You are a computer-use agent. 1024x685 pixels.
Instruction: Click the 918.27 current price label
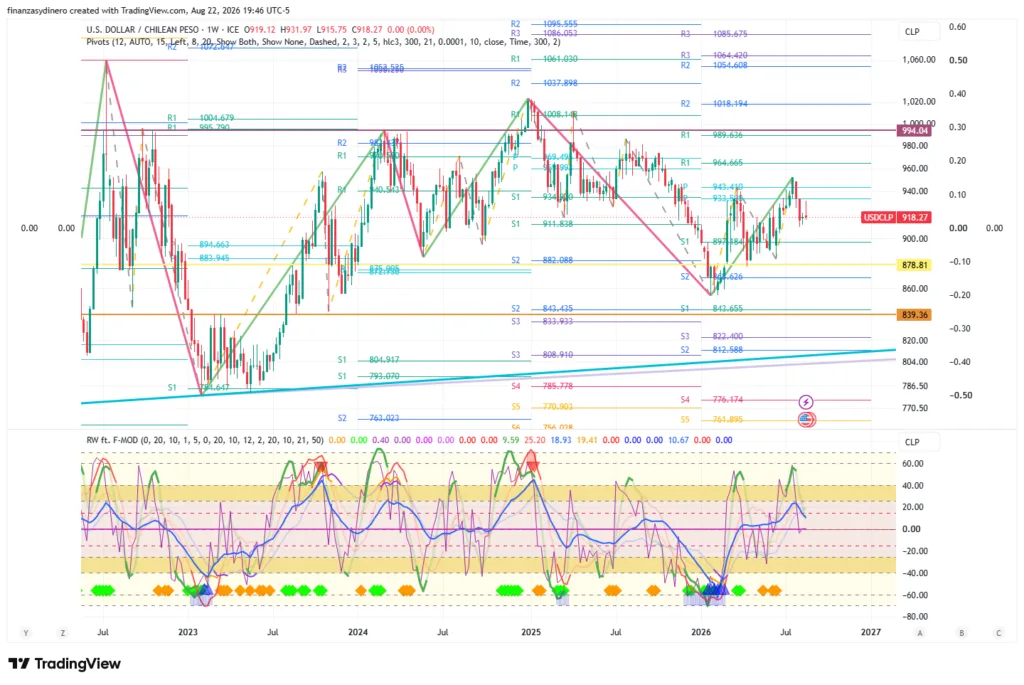(x=914, y=217)
